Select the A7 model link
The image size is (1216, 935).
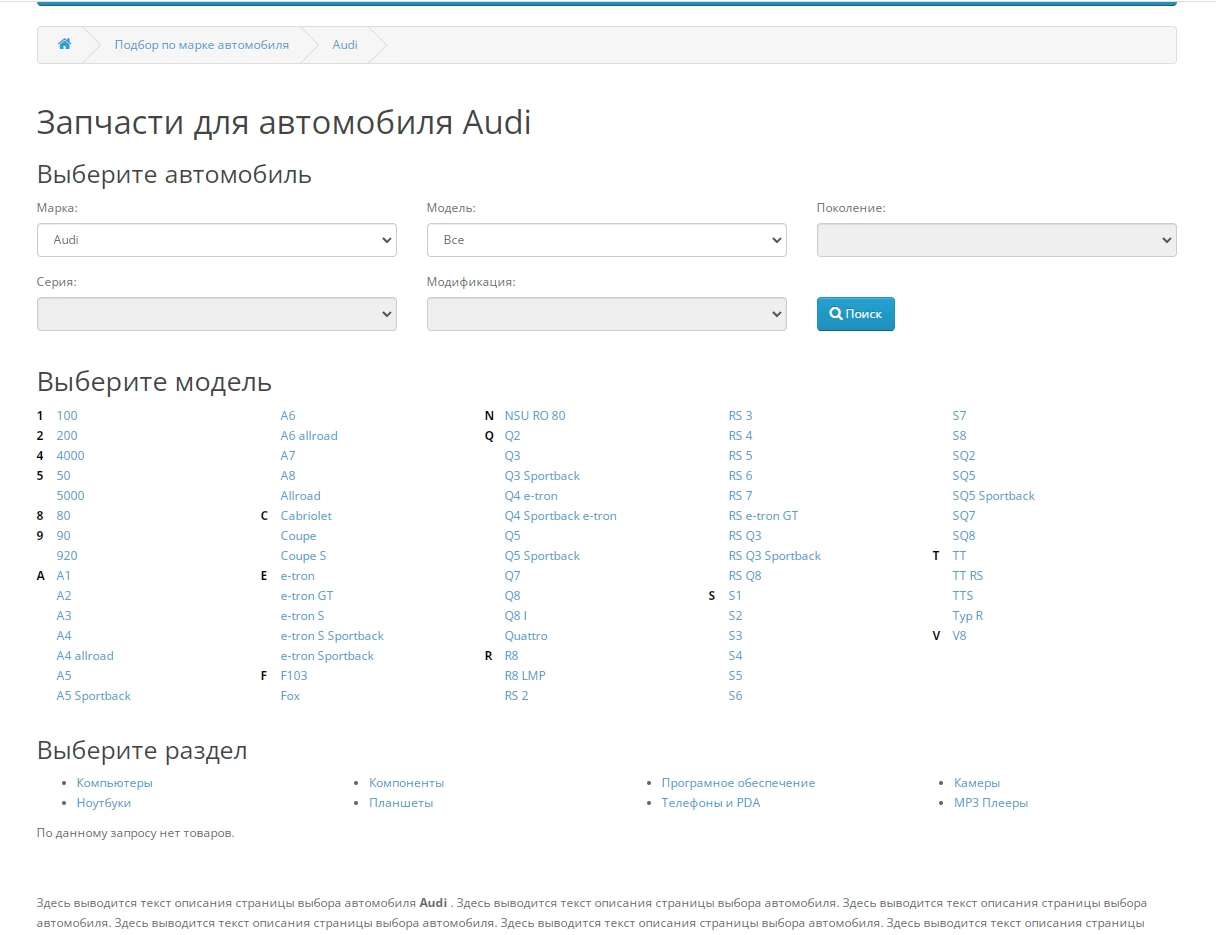click(x=288, y=456)
